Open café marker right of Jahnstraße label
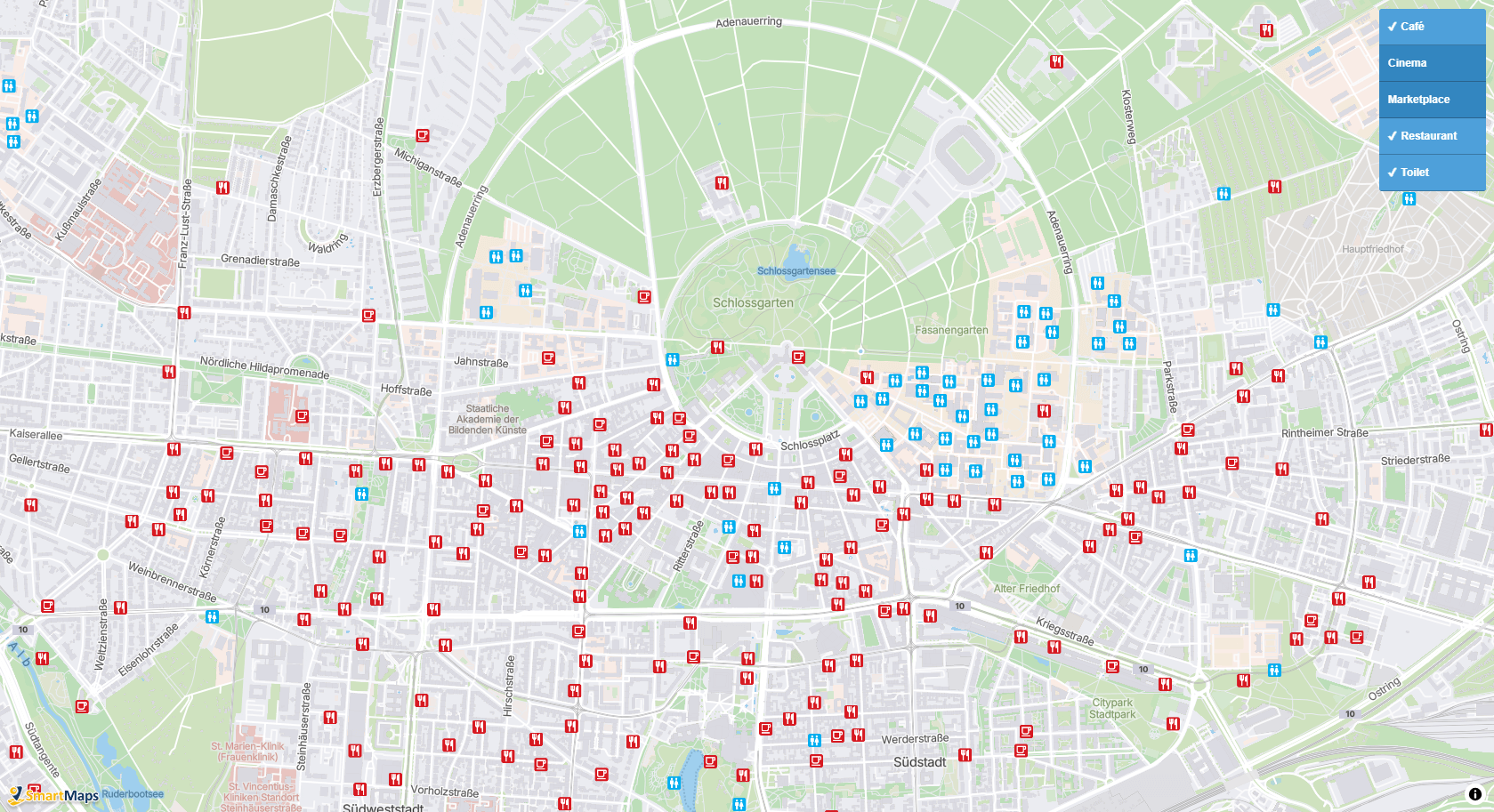The width and height of the screenshot is (1494, 812). pyautogui.click(x=548, y=358)
